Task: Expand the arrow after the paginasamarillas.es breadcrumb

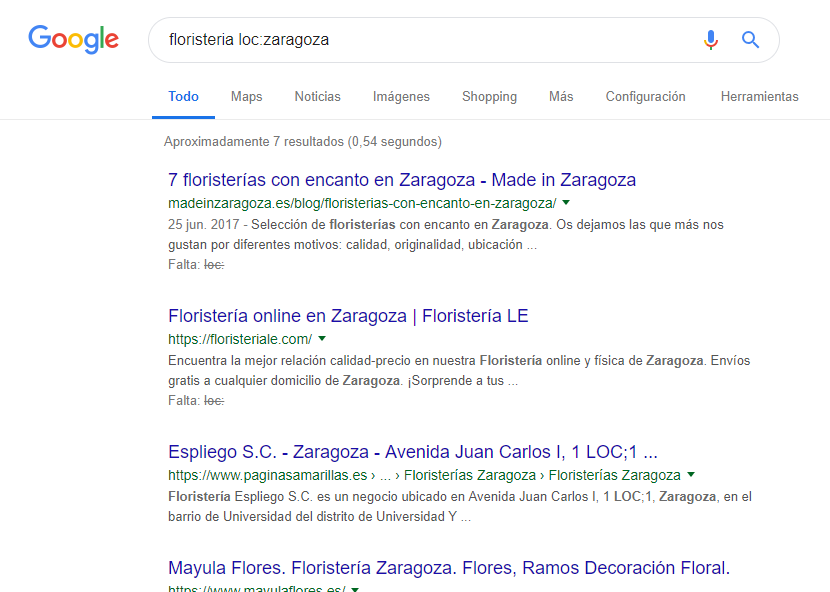Action: coord(691,475)
